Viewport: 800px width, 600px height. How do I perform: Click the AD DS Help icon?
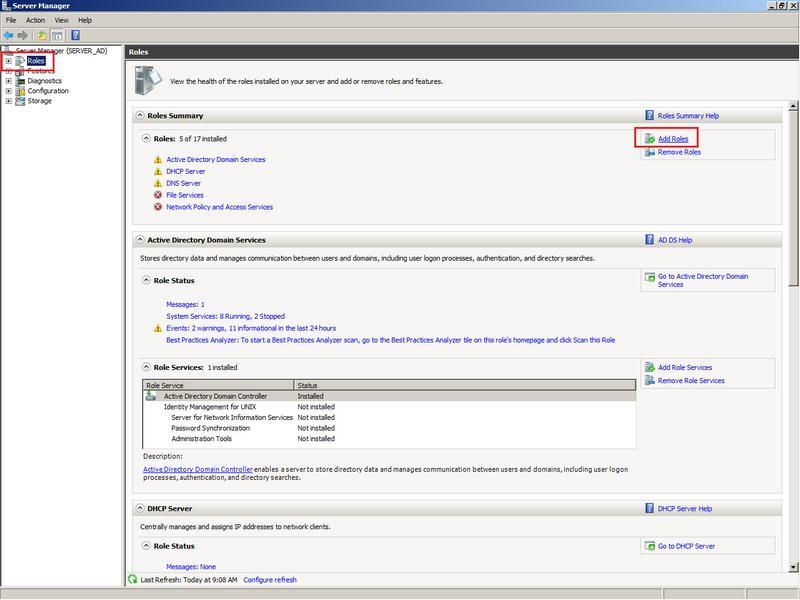coord(649,240)
